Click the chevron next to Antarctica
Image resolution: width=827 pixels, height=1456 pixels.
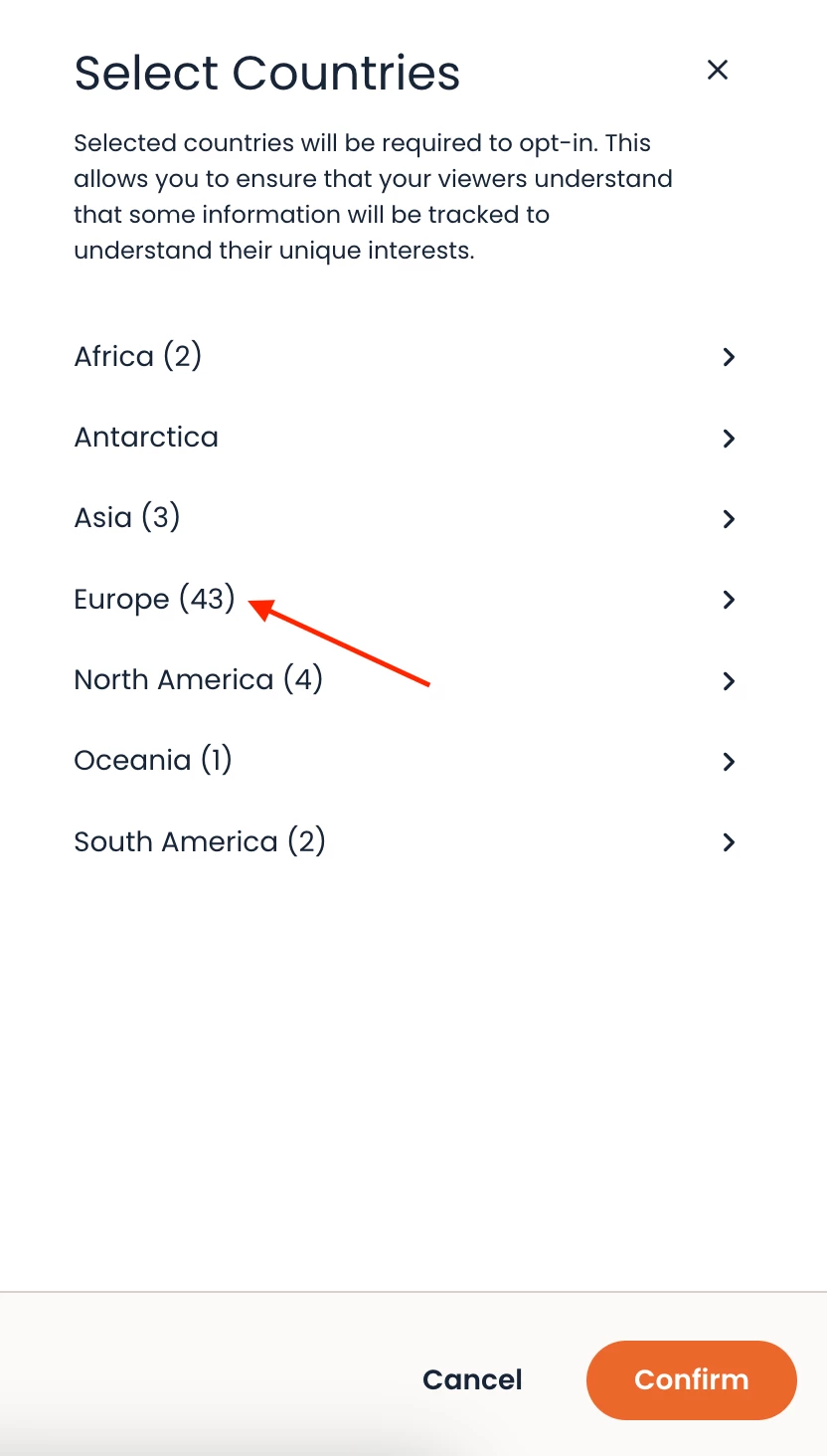(x=729, y=438)
